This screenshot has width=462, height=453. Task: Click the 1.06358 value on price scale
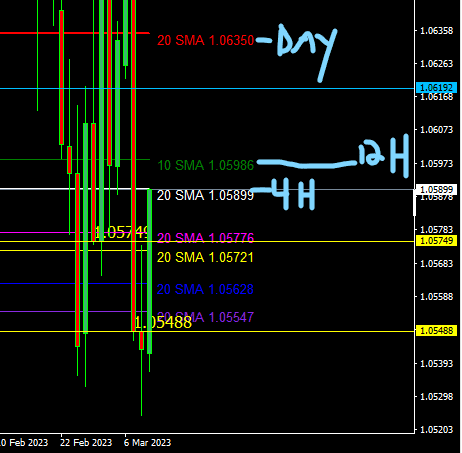(x=437, y=31)
